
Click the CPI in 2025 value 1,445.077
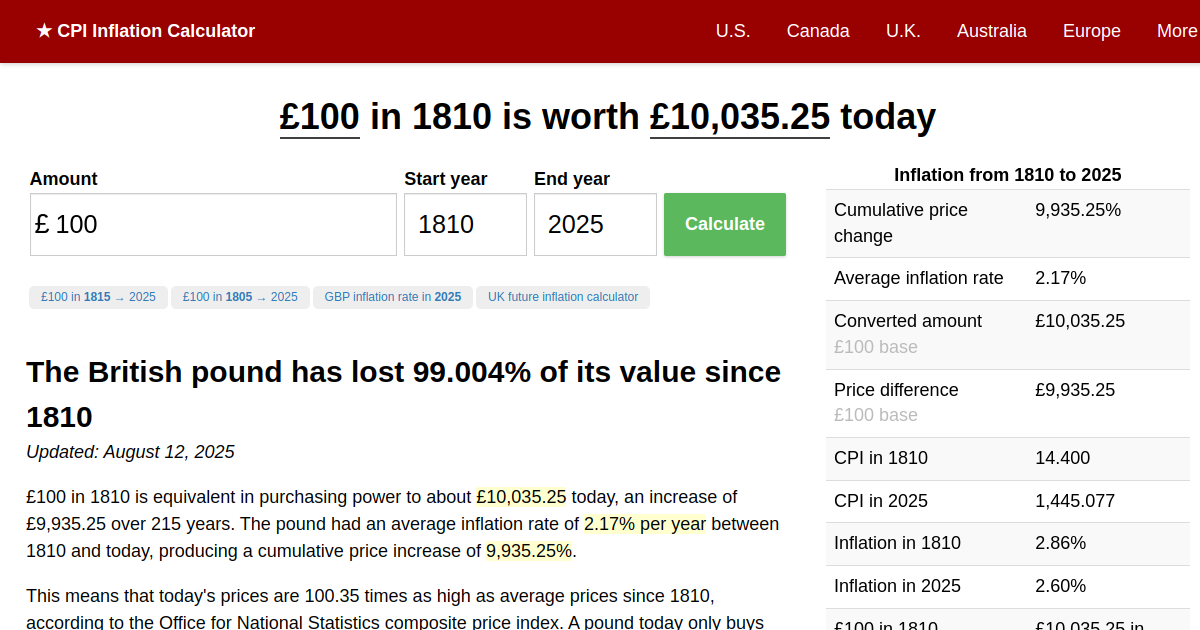(x=1075, y=501)
